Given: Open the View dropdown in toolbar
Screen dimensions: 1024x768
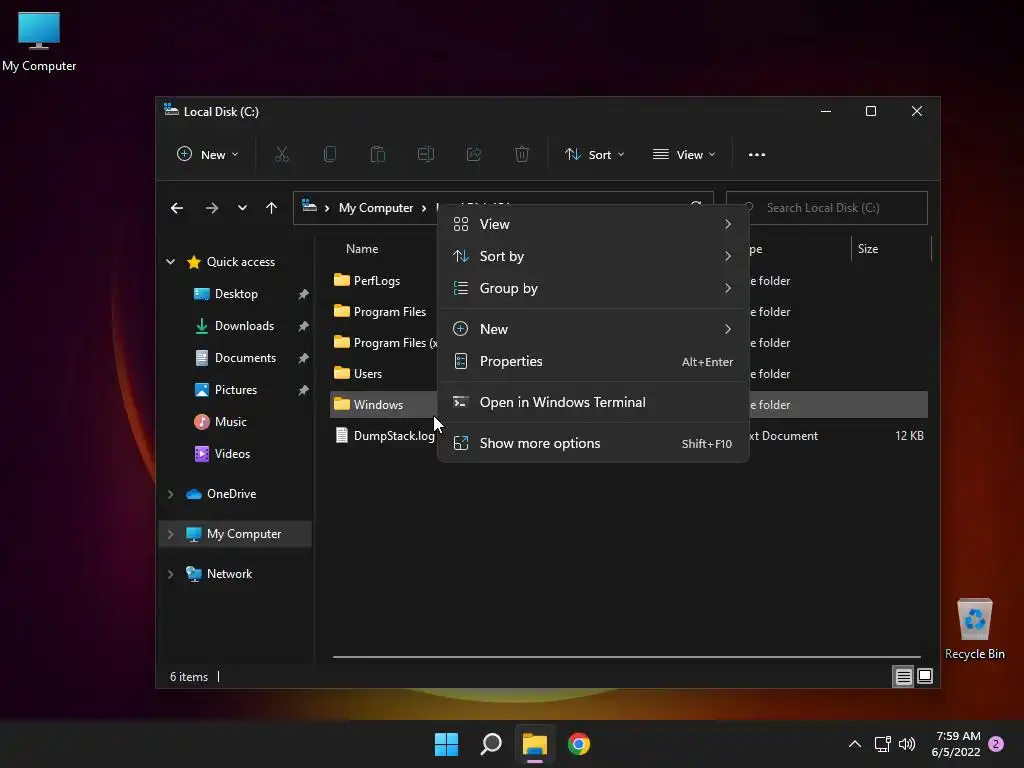Looking at the screenshot, I should click(684, 155).
